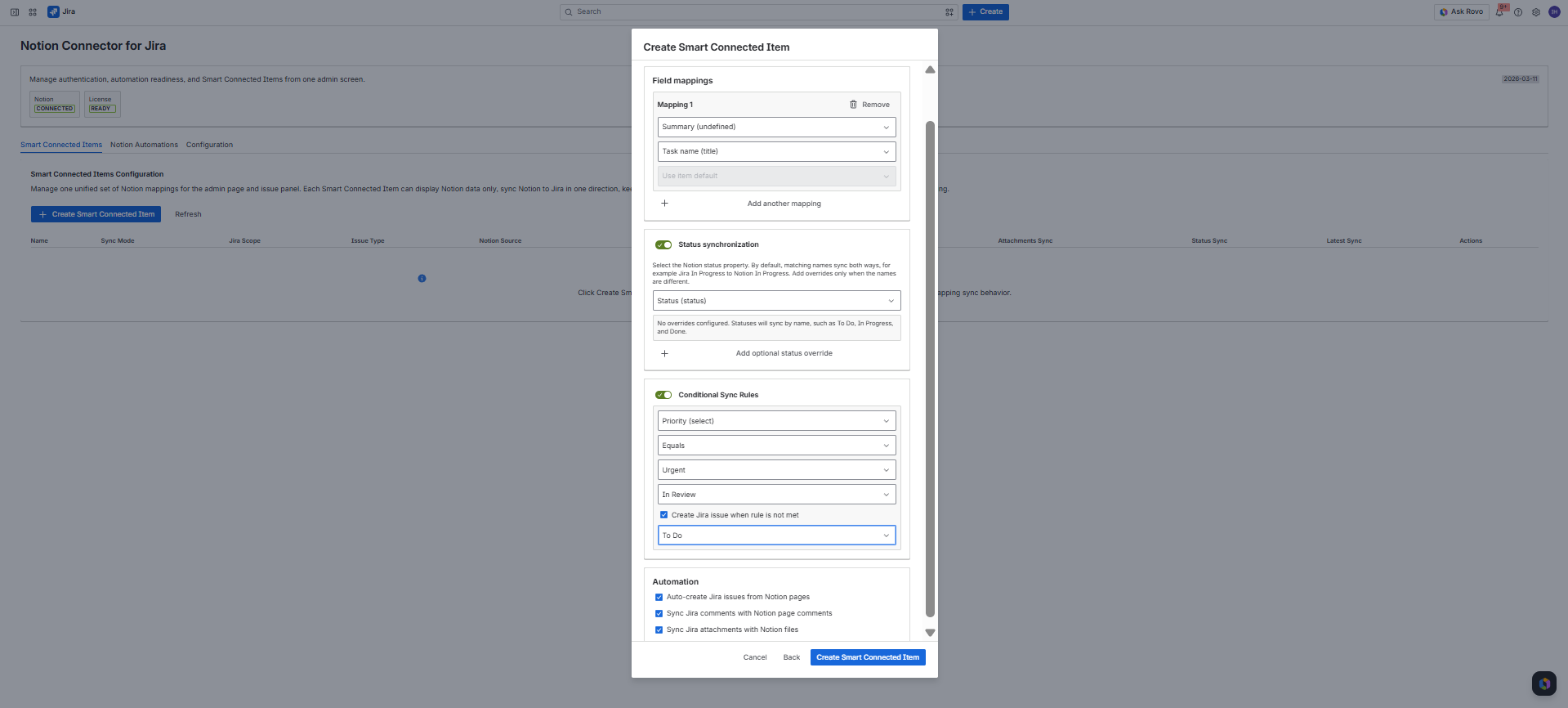Click the Latest Sync column header

tap(1344, 241)
